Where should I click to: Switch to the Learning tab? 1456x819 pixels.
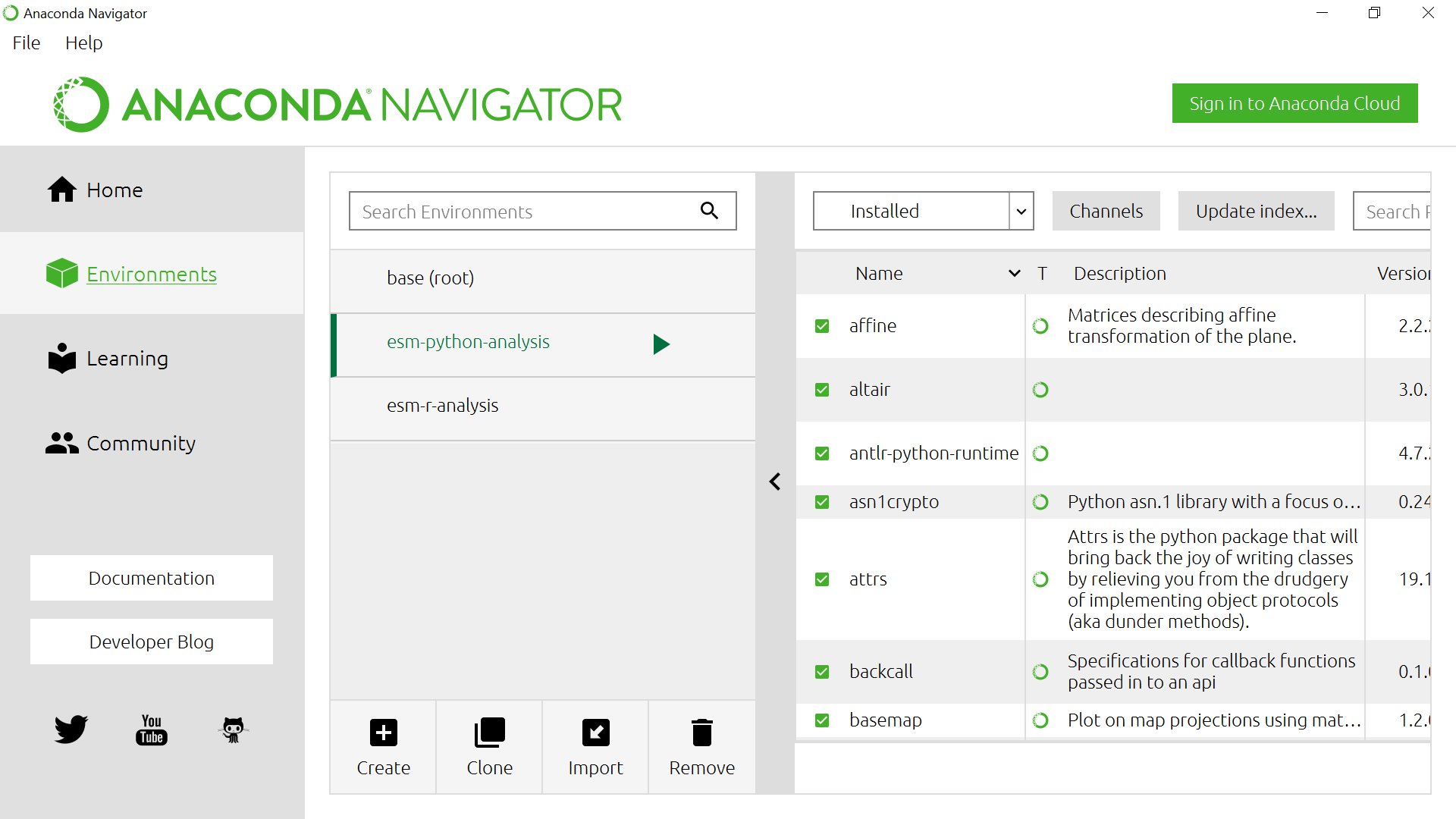[127, 359]
